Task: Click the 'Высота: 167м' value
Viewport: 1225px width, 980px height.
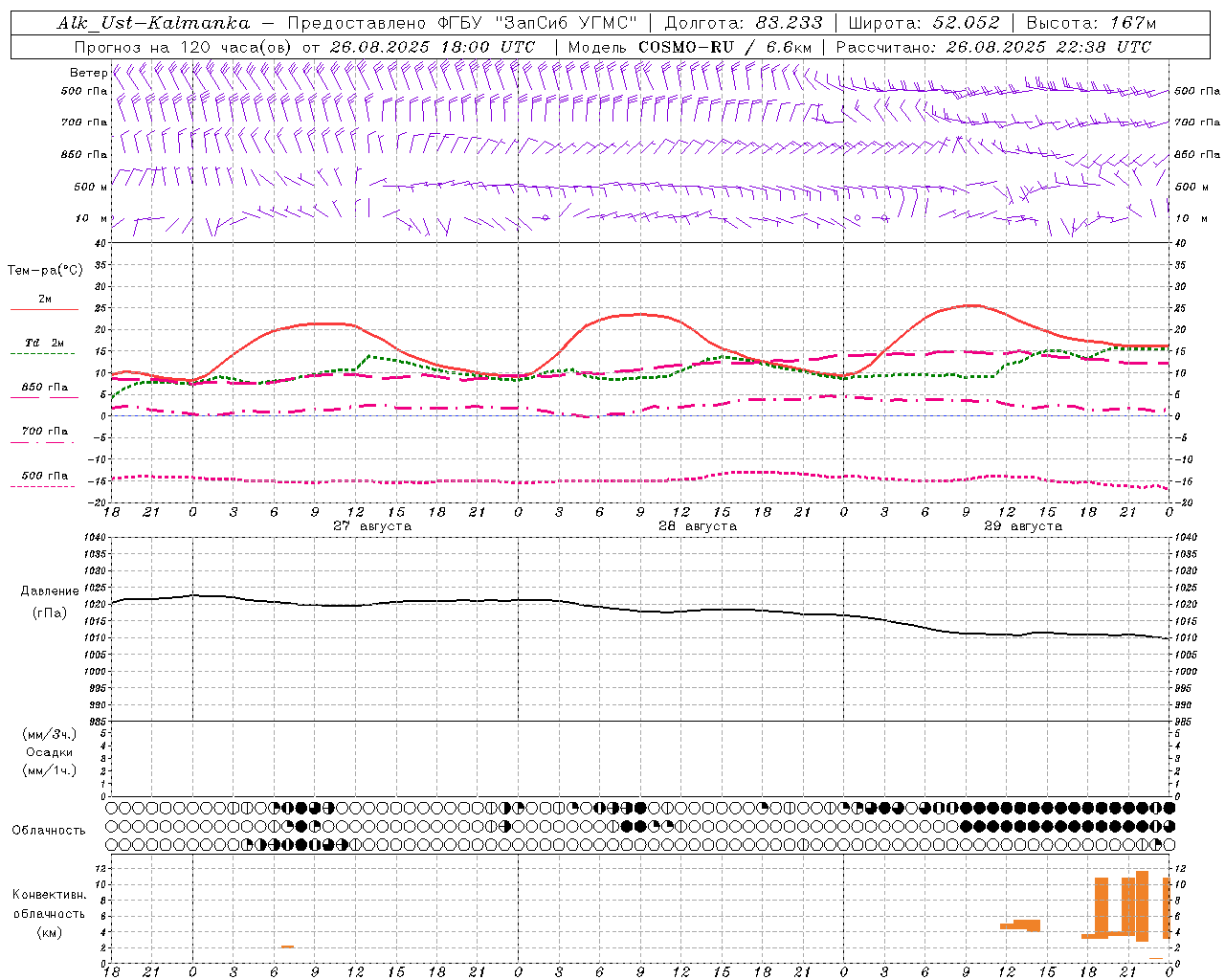Action: 1091,23
